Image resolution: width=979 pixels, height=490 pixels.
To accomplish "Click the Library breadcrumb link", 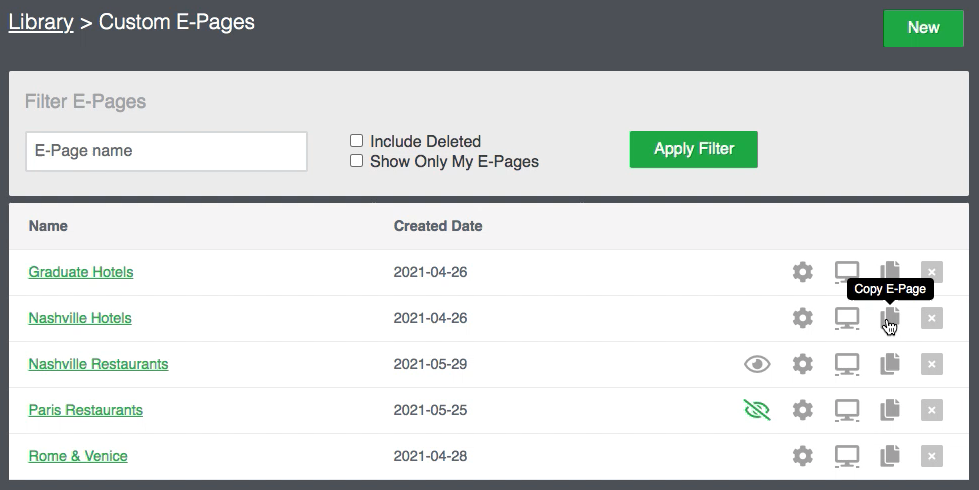I will pyautogui.click(x=41, y=22).
